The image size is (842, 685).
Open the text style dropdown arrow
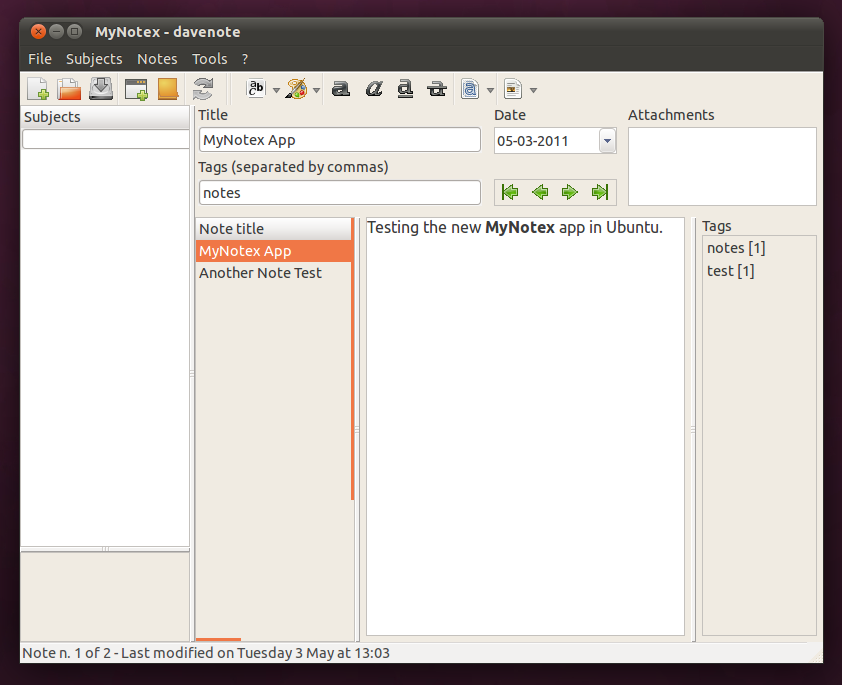[490, 90]
